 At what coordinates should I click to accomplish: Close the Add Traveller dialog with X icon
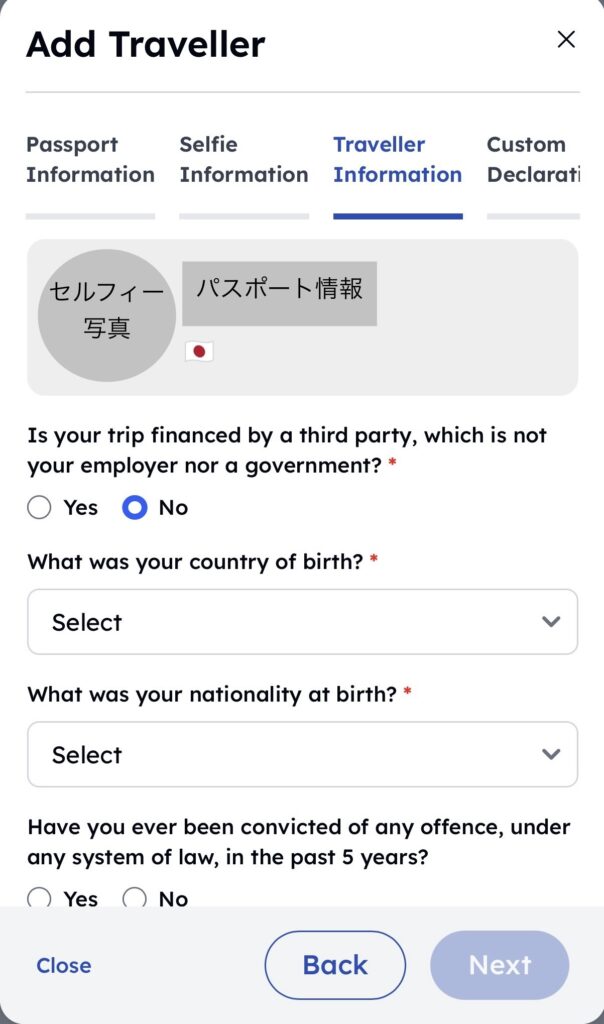[x=566, y=40]
